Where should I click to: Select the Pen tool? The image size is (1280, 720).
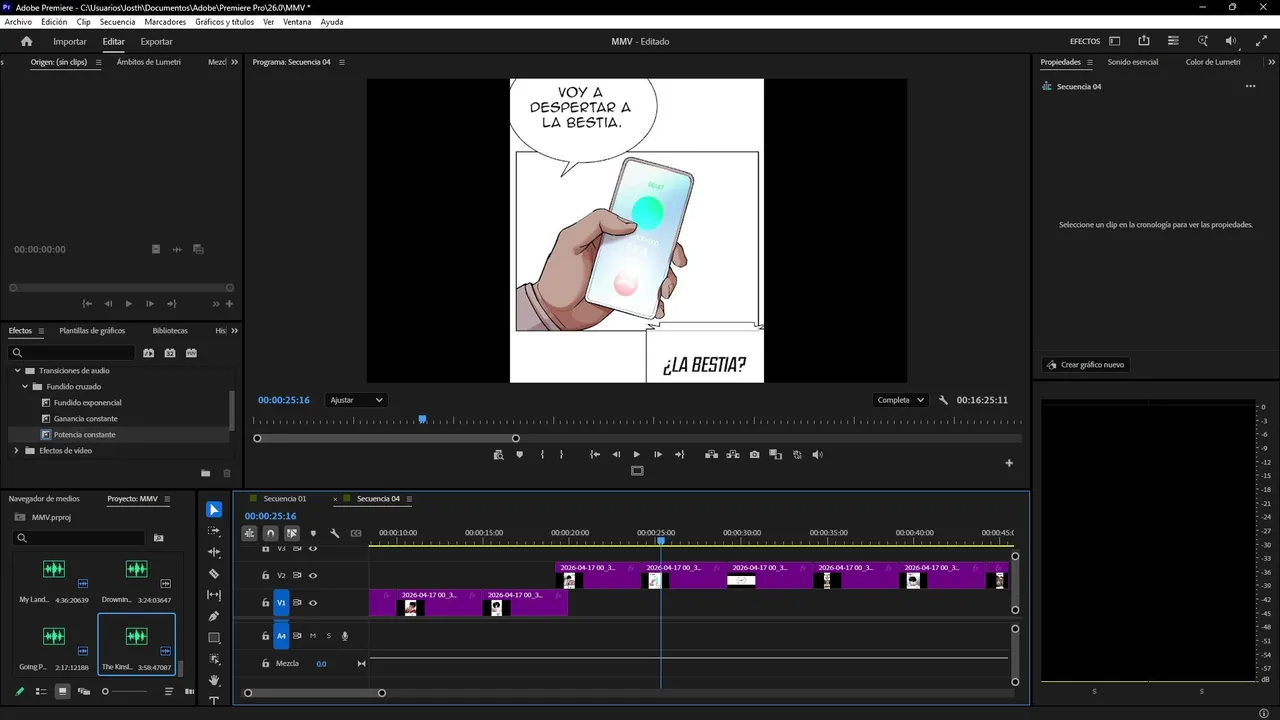tap(214, 616)
